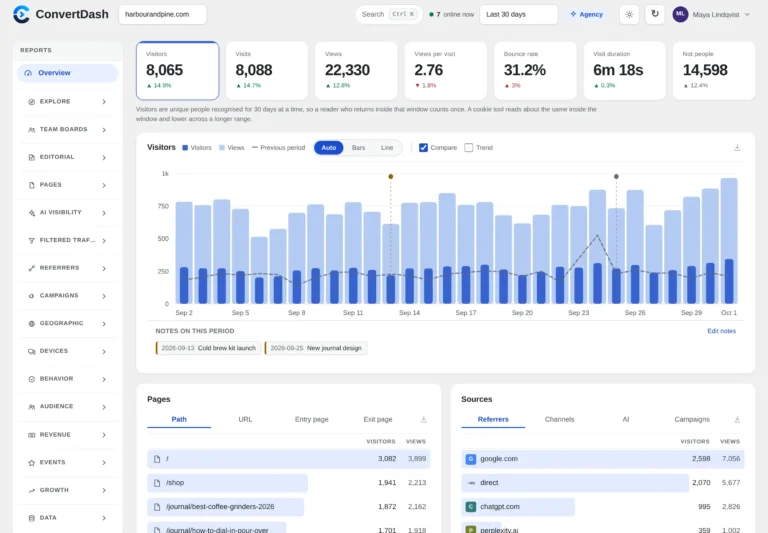The image size is (768, 533).
Task: Enable the Trend checkbox
Action: (x=469, y=147)
